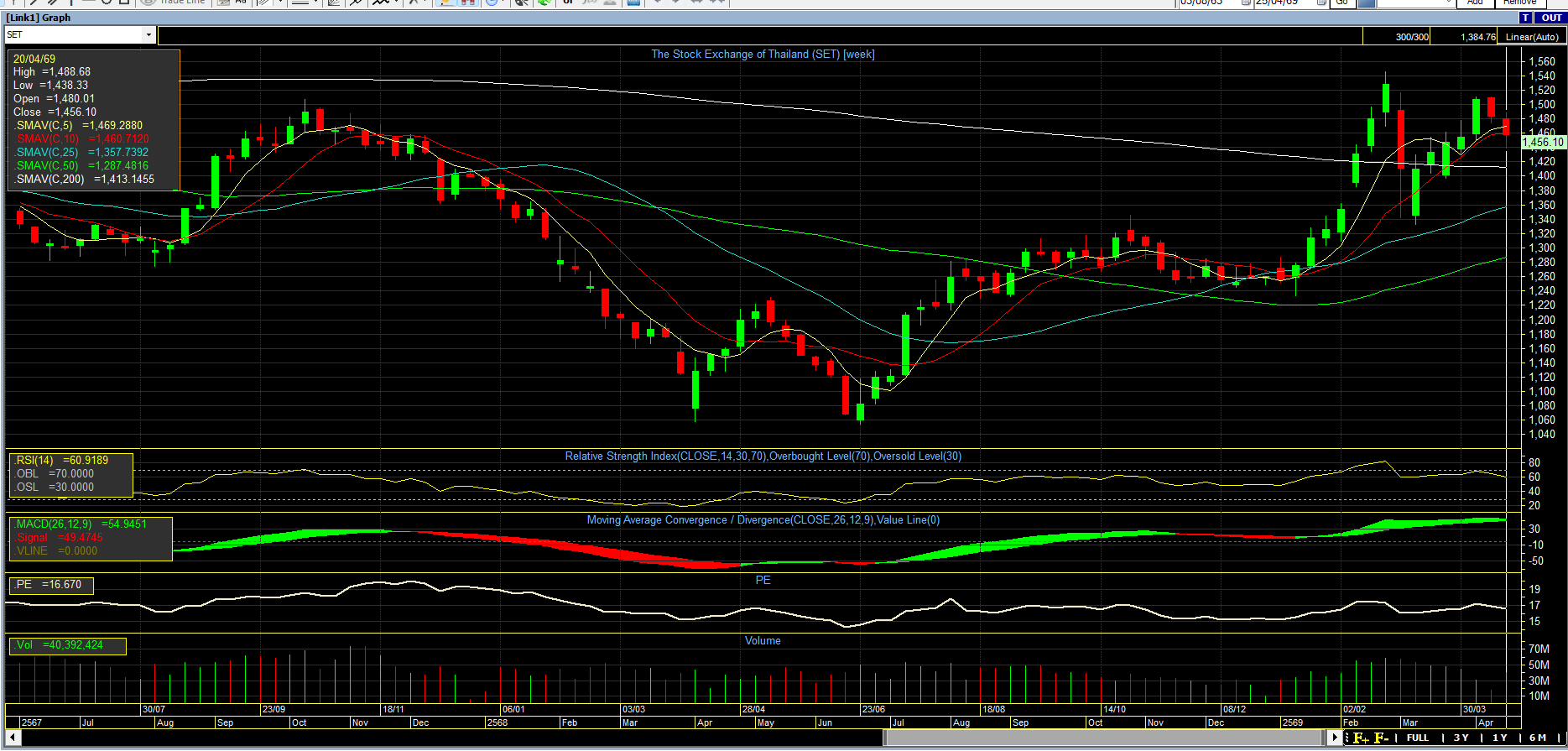Click the 28/04 date on the time axis
The height and width of the screenshot is (751, 1568).
pyautogui.click(x=753, y=710)
